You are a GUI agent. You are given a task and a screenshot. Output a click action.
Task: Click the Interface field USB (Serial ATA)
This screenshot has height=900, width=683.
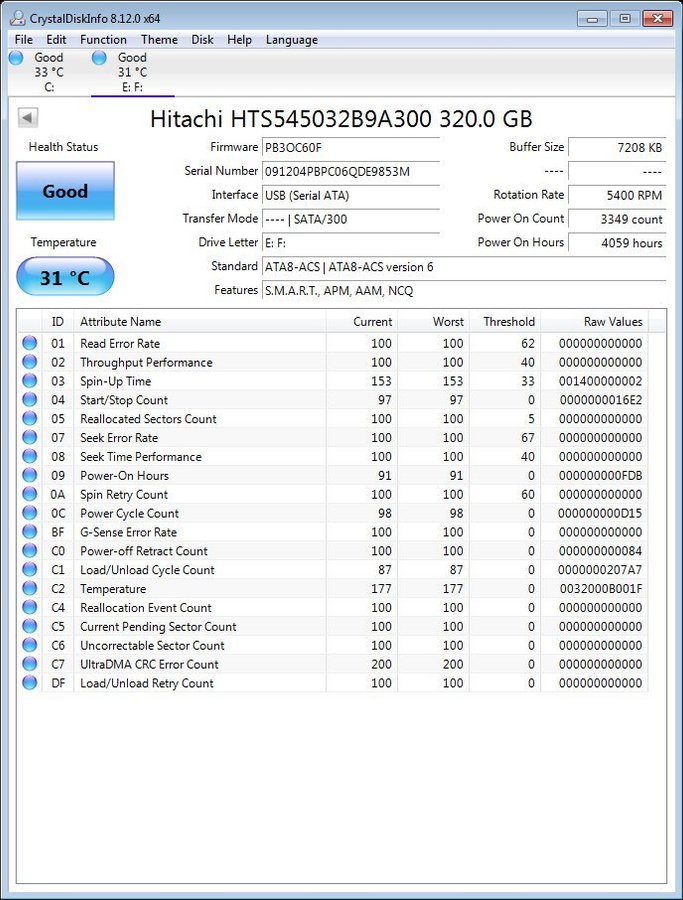(x=351, y=195)
